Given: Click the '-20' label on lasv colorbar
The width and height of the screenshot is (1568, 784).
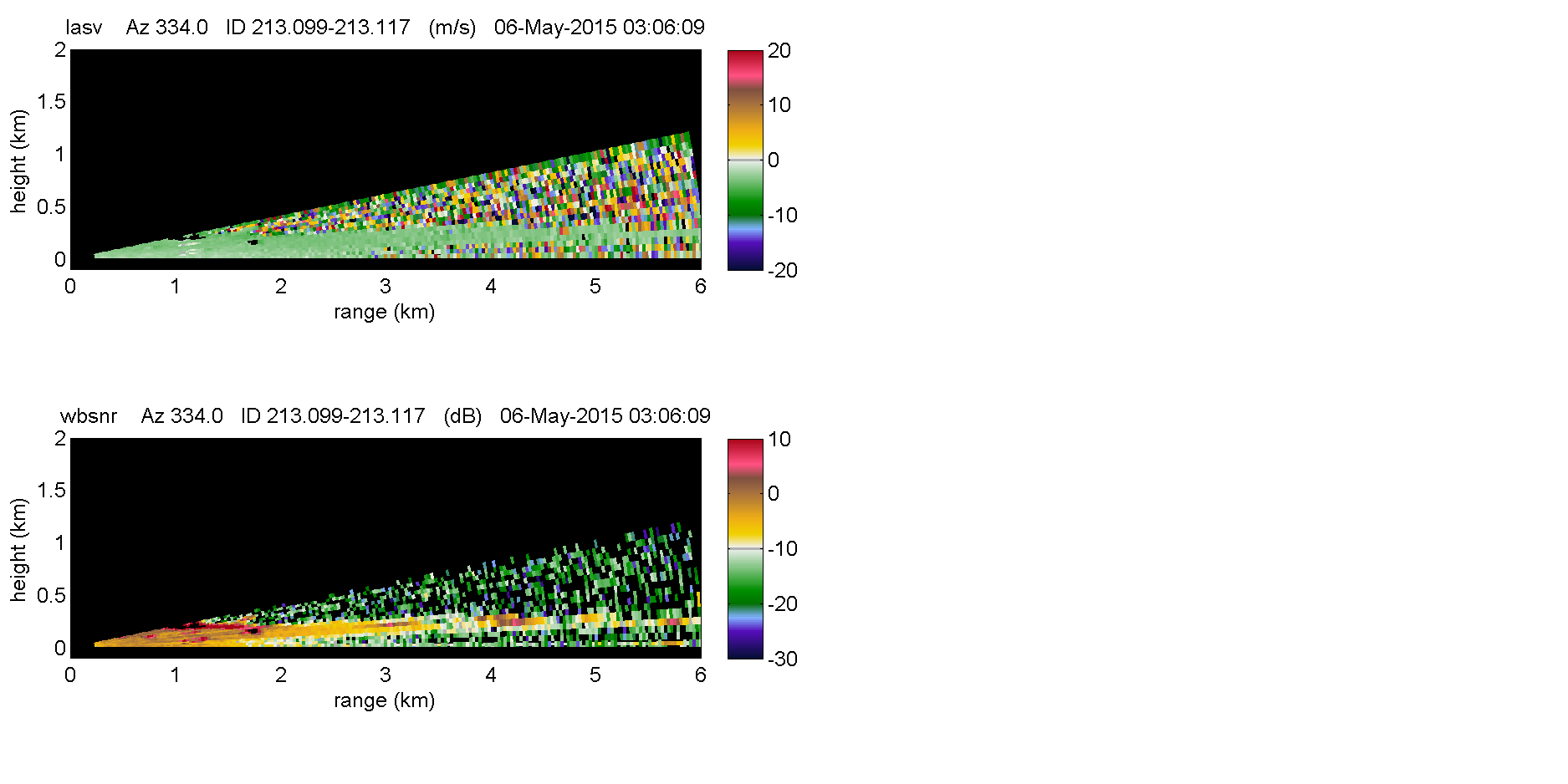Looking at the screenshot, I should pyautogui.click(x=783, y=270).
